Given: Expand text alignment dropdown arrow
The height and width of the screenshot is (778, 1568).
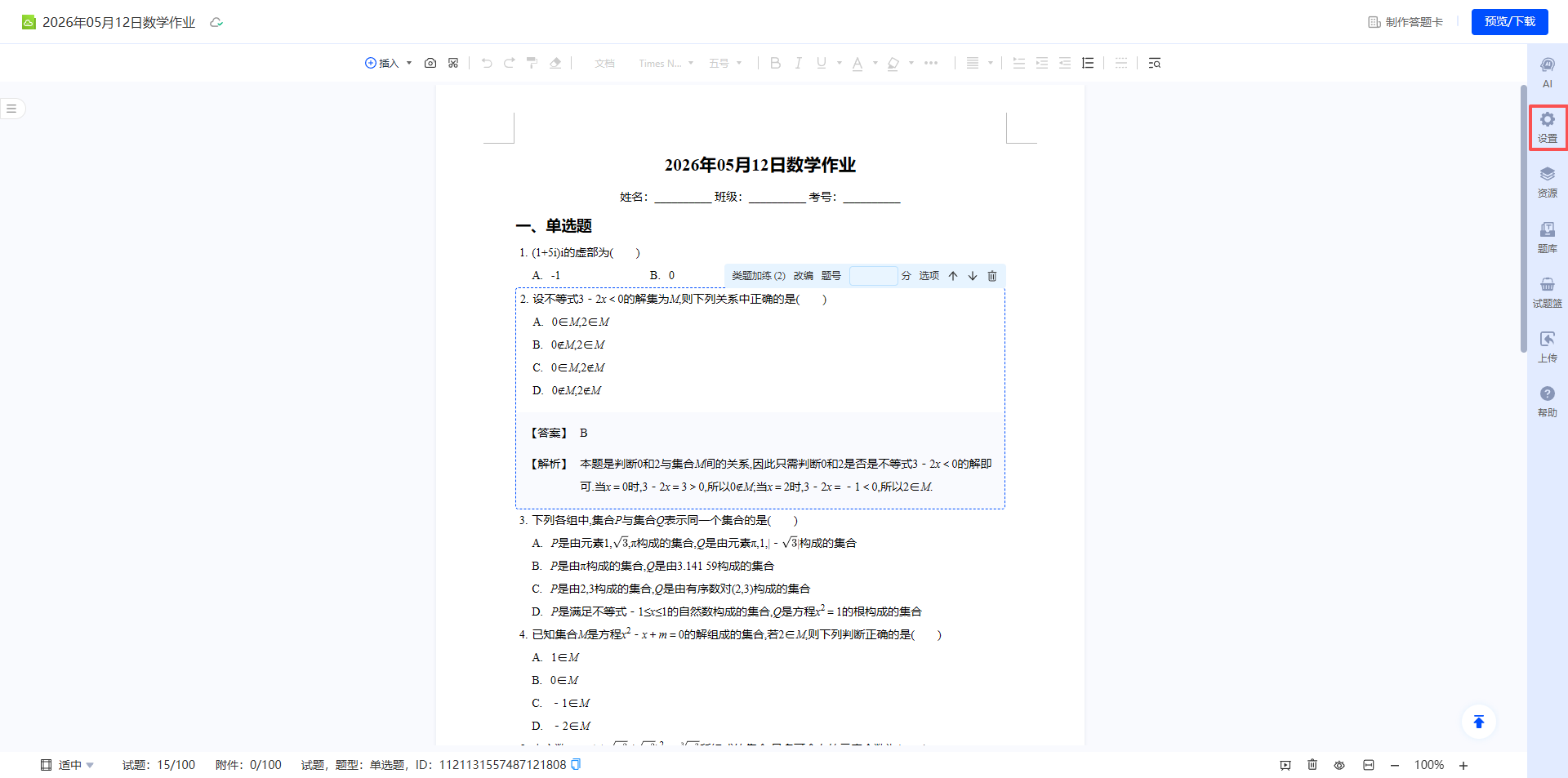Looking at the screenshot, I should click(x=991, y=63).
